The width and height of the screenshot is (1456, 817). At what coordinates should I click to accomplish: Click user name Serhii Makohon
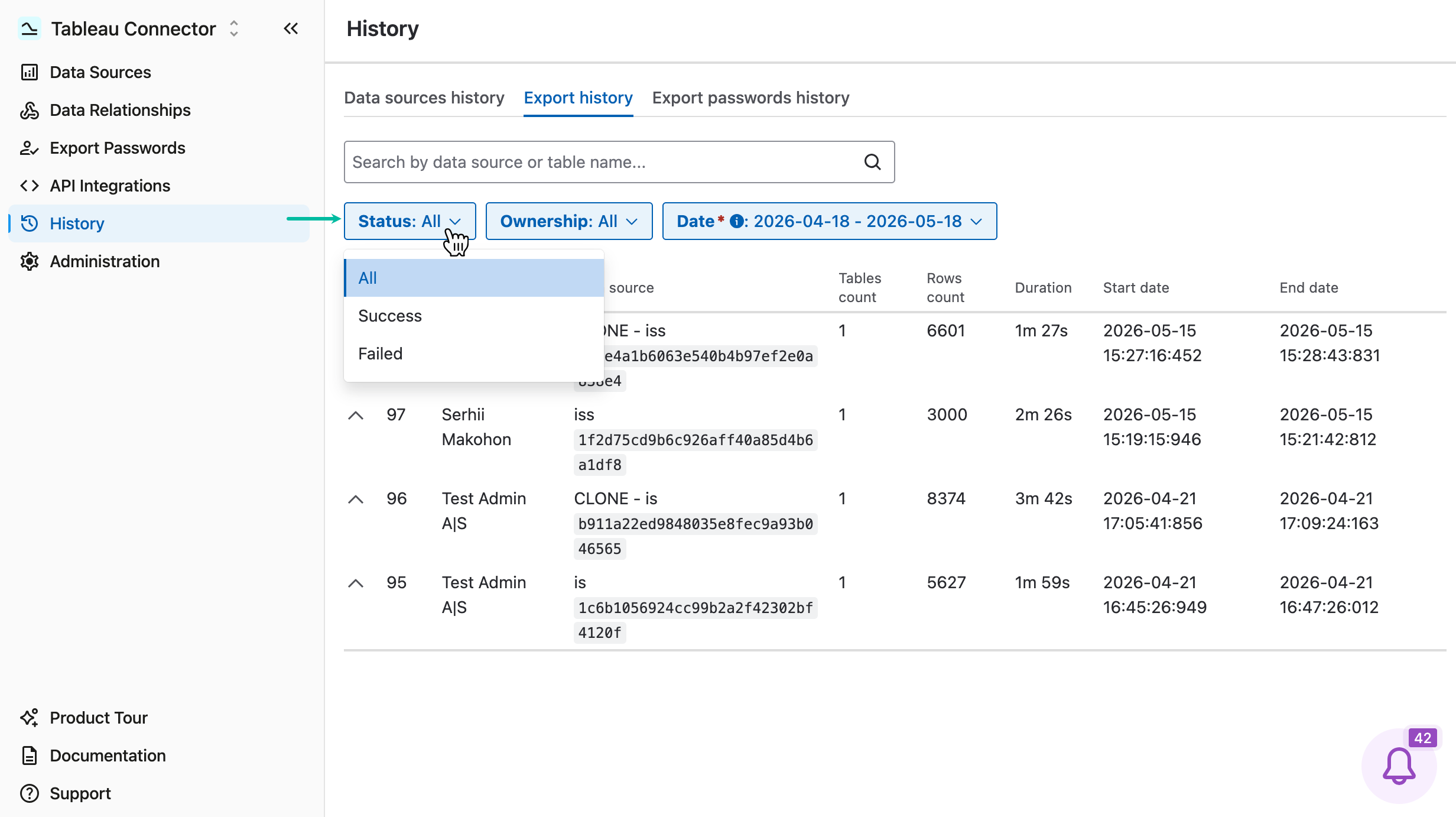point(476,427)
